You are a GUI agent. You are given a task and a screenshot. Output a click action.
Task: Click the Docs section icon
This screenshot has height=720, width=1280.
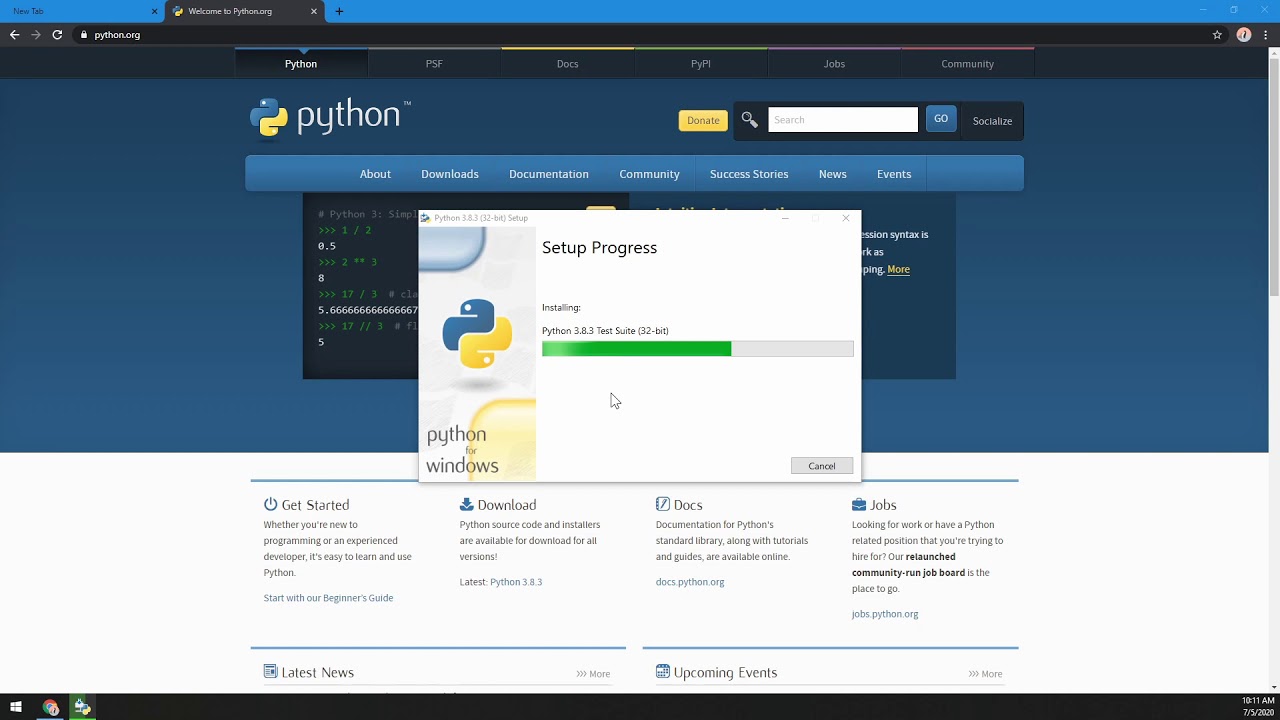click(x=662, y=504)
